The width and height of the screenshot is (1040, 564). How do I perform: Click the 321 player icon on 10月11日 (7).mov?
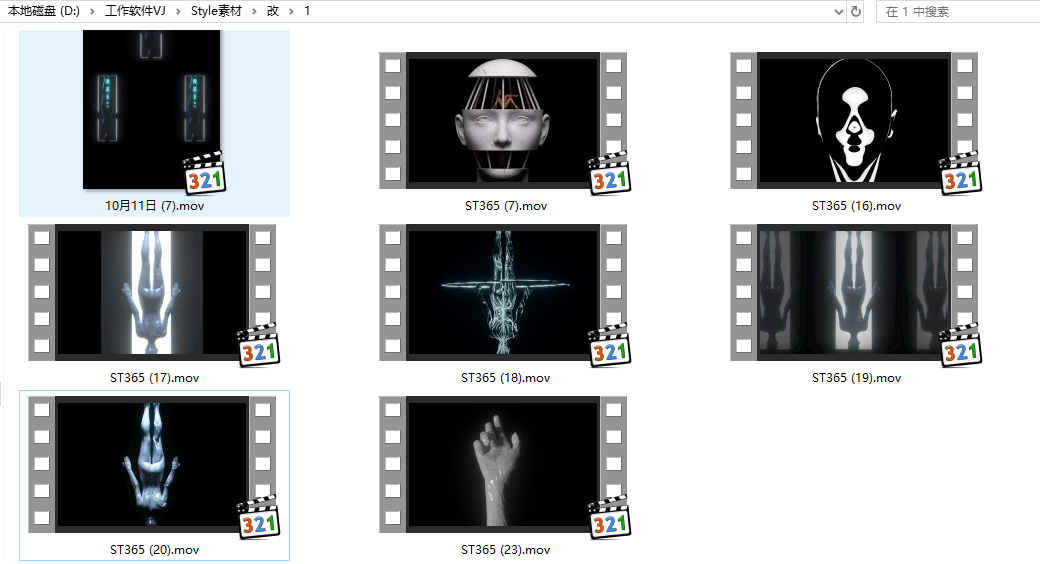[x=204, y=174]
